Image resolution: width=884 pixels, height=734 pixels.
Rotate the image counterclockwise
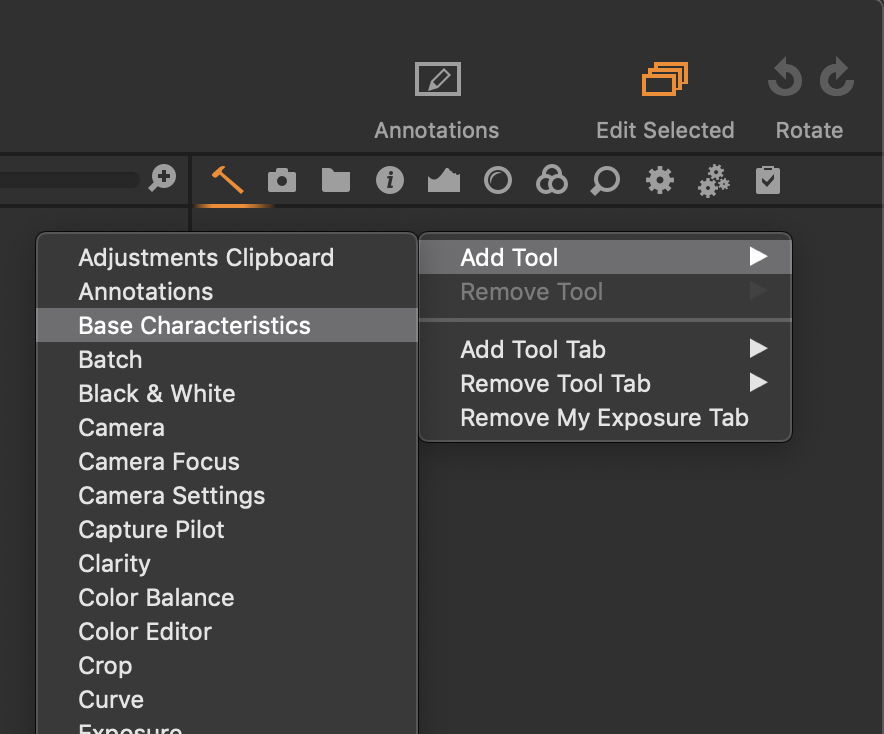tap(785, 79)
